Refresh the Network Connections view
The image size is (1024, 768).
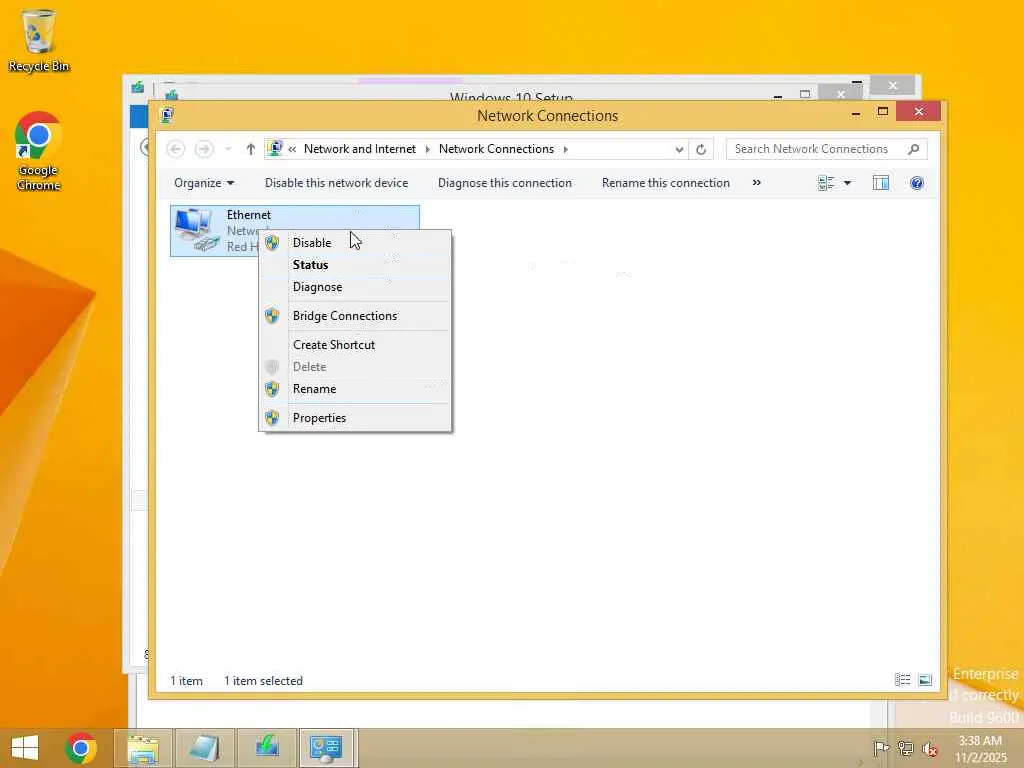click(701, 150)
